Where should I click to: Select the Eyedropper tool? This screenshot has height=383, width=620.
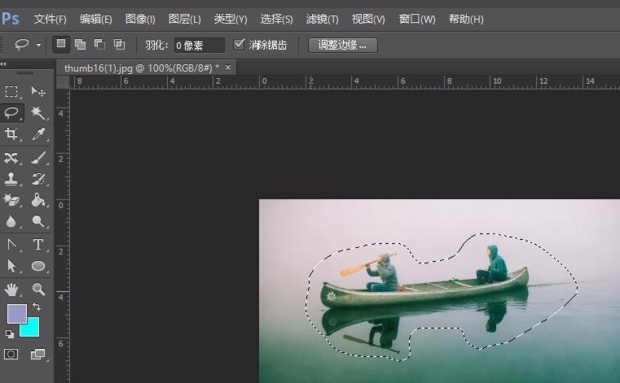click(x=38, y=134)
